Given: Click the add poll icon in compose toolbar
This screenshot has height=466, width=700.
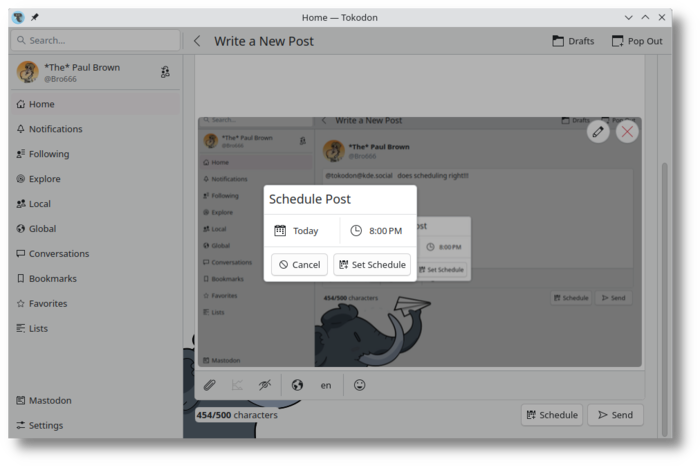Looking at the screenshot, I should pos(237,385).
